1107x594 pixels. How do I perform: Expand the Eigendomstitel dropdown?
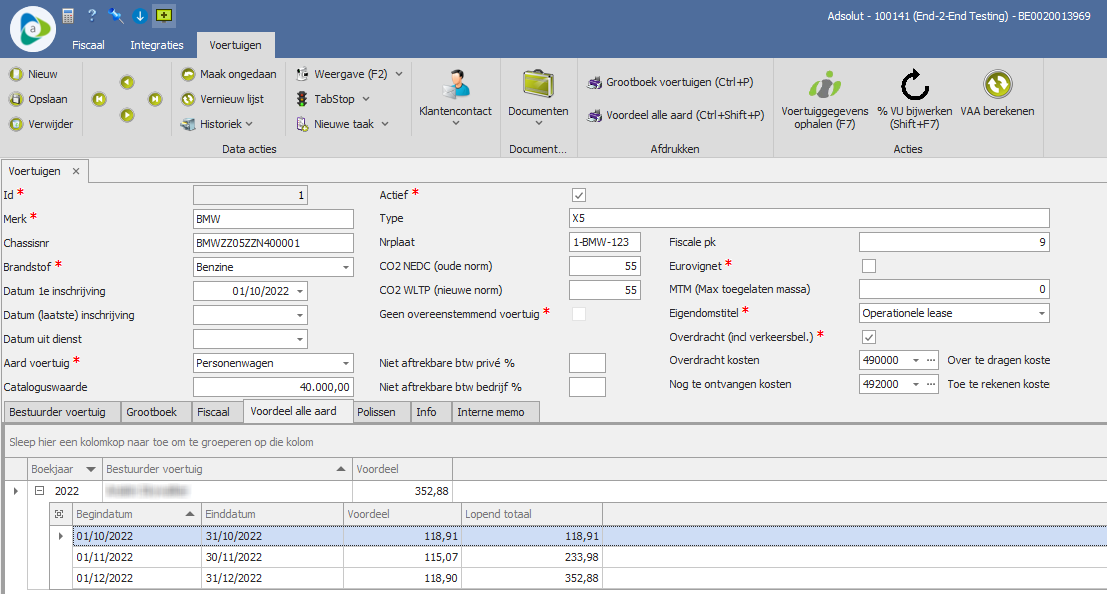pyautogui.click(x=1041, y=314)
